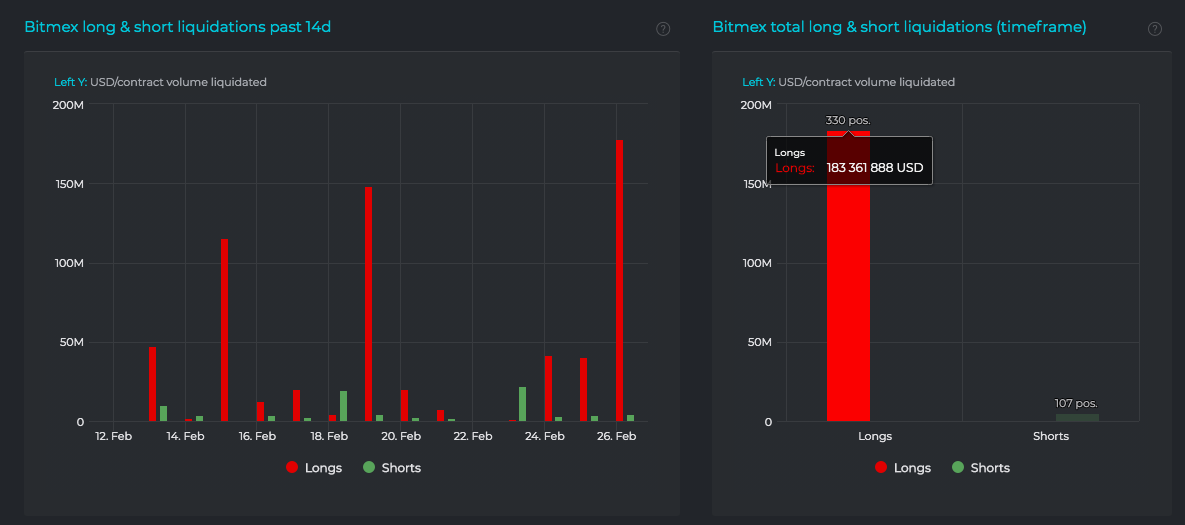Click the '22. Feb' x-axis label
This screenshot has height=525, width=1185.
pyautogui.click(x=472, y=437)
